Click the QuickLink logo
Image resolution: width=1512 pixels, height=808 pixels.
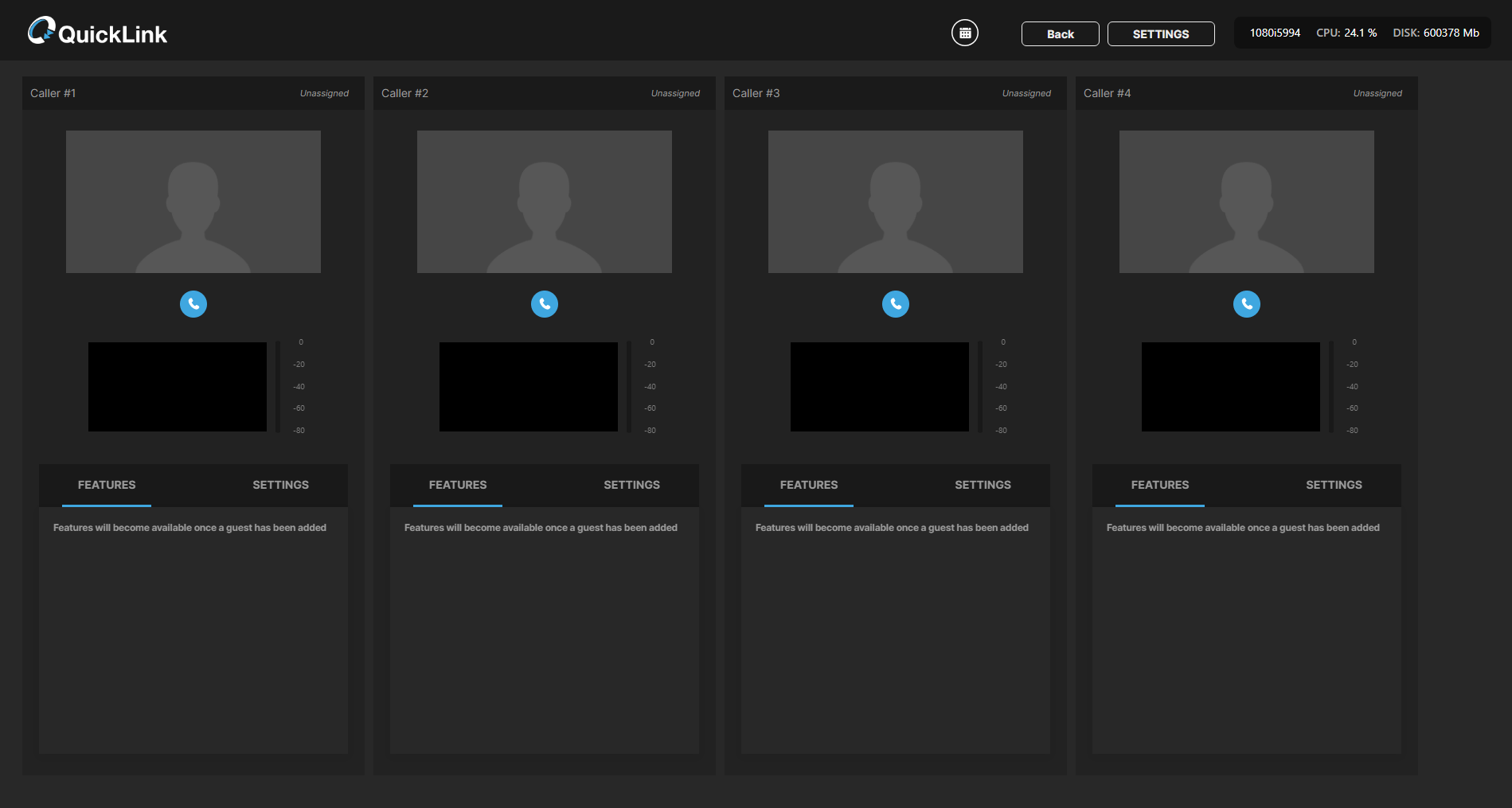[x=98, y=33]
